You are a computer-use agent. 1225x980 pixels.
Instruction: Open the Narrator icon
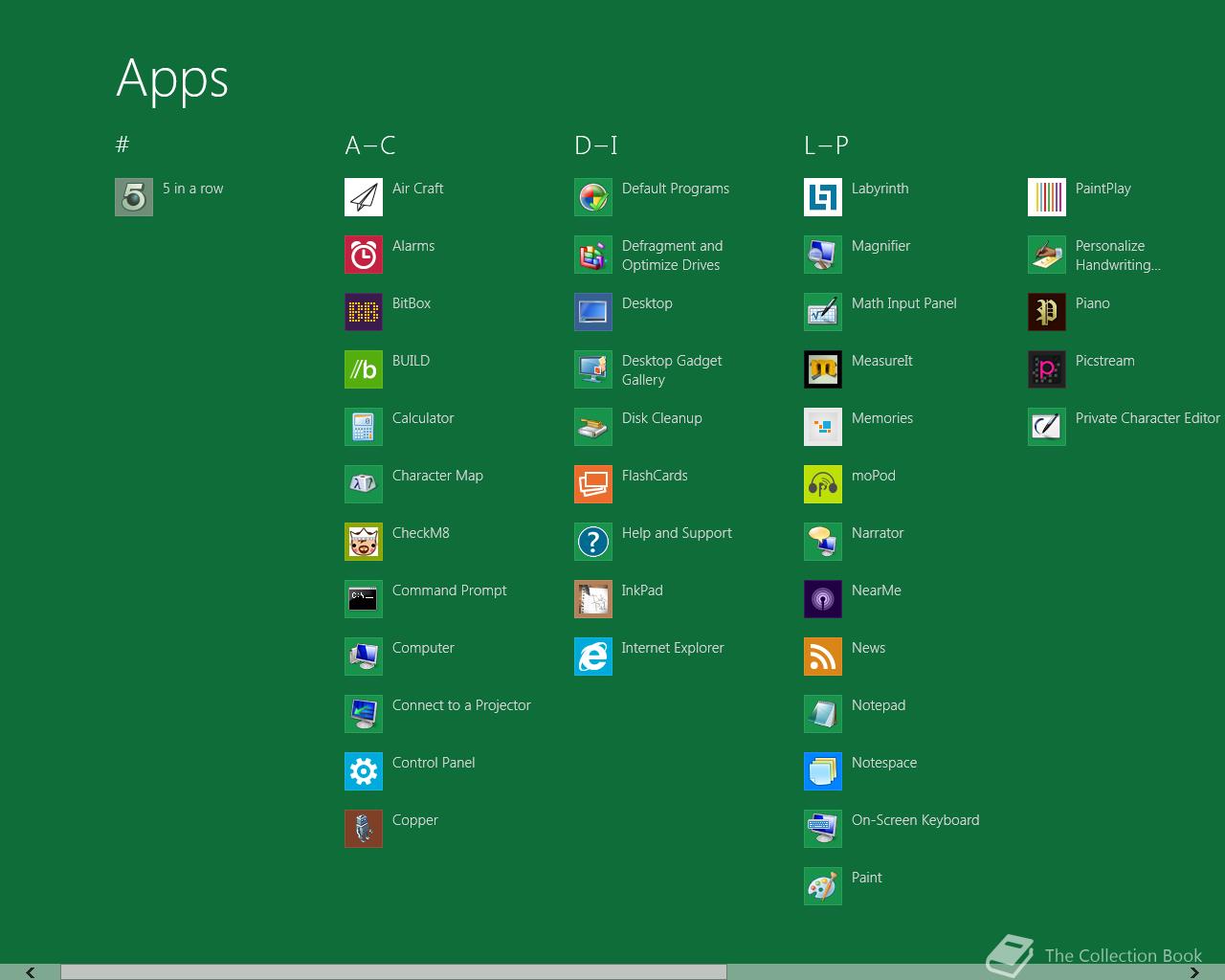click(823, 542)
